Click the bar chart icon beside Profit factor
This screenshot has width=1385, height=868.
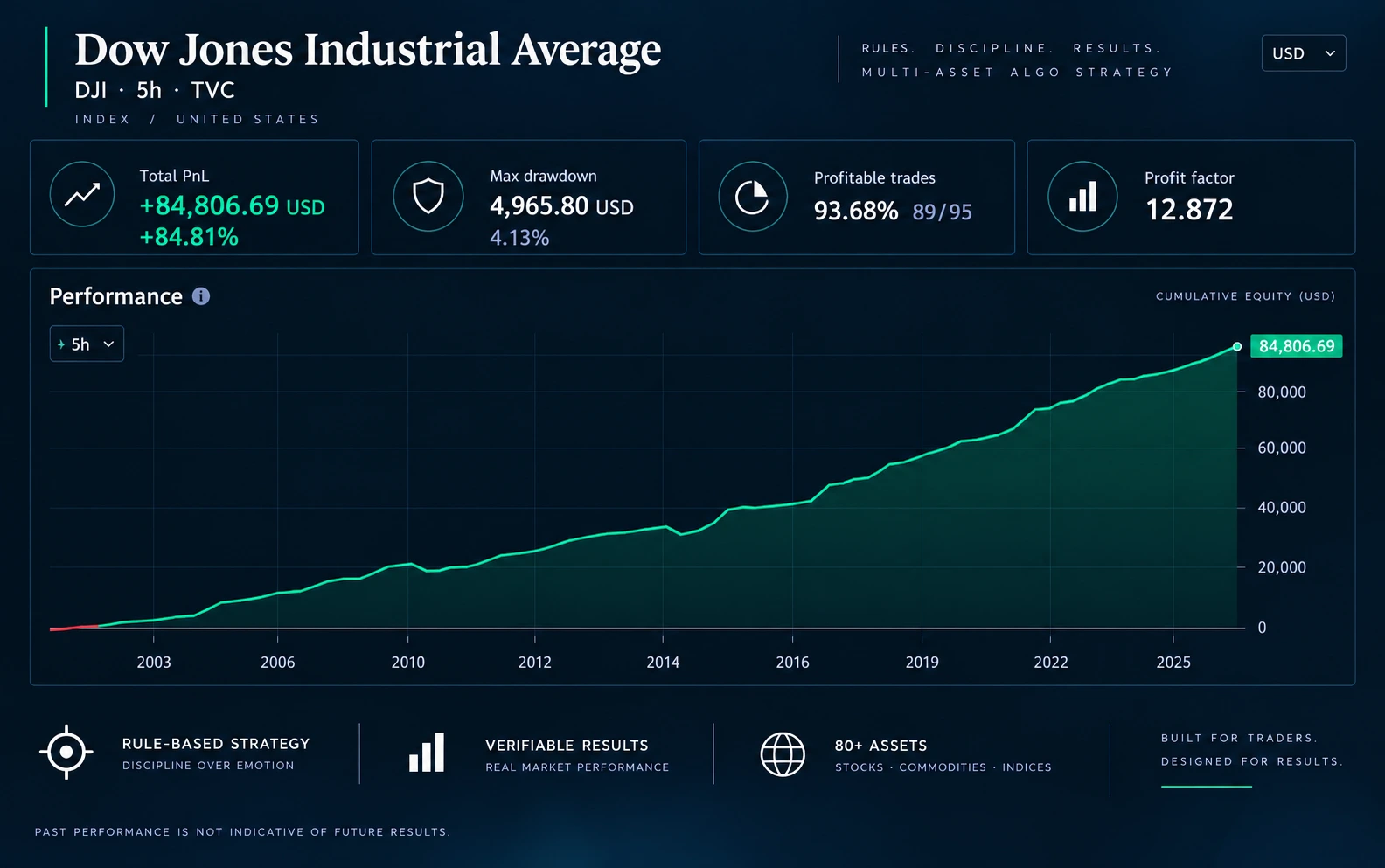(1082, 197)
